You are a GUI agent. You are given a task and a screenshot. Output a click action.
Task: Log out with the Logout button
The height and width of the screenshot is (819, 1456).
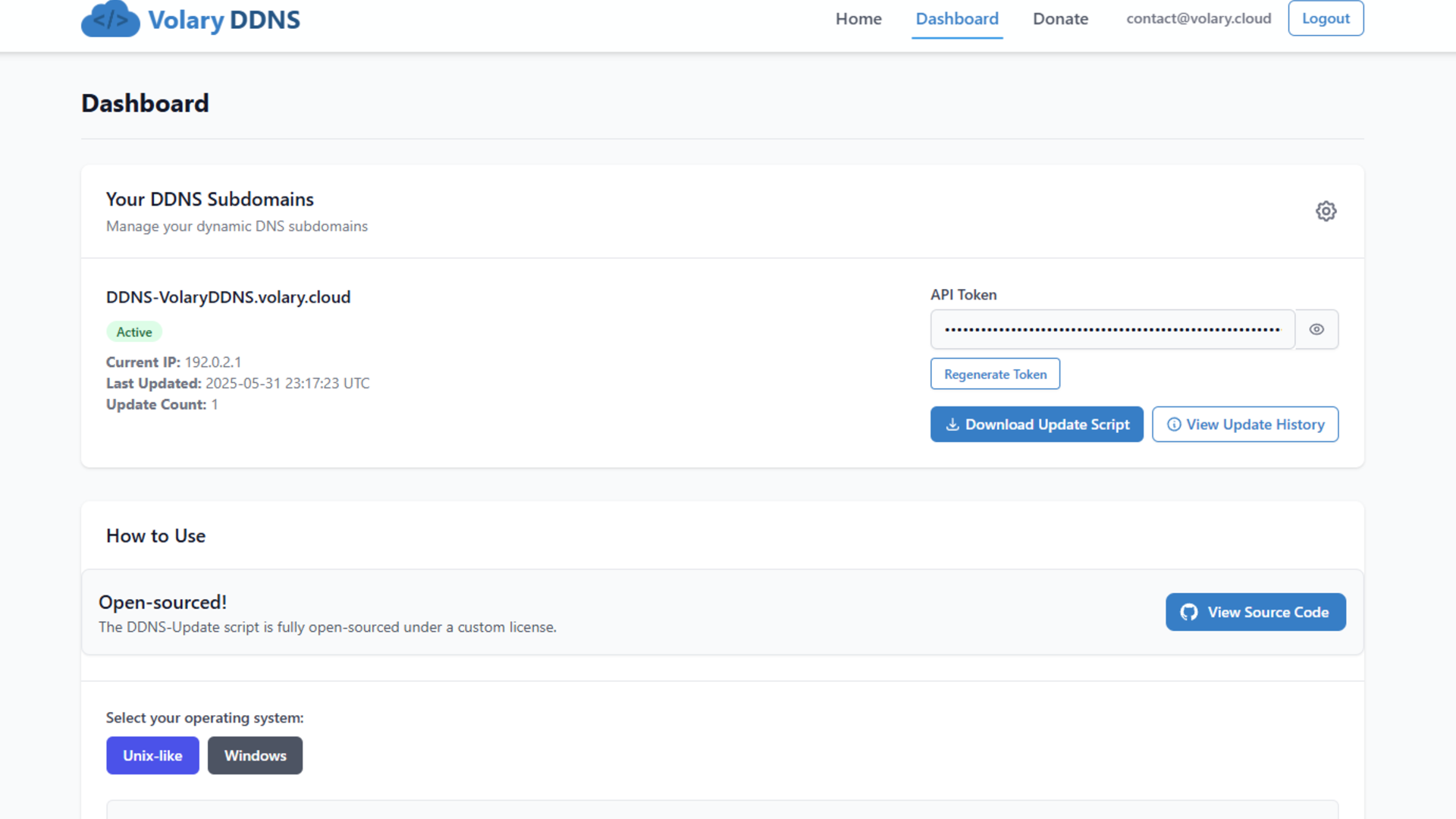coord(1326,18)
